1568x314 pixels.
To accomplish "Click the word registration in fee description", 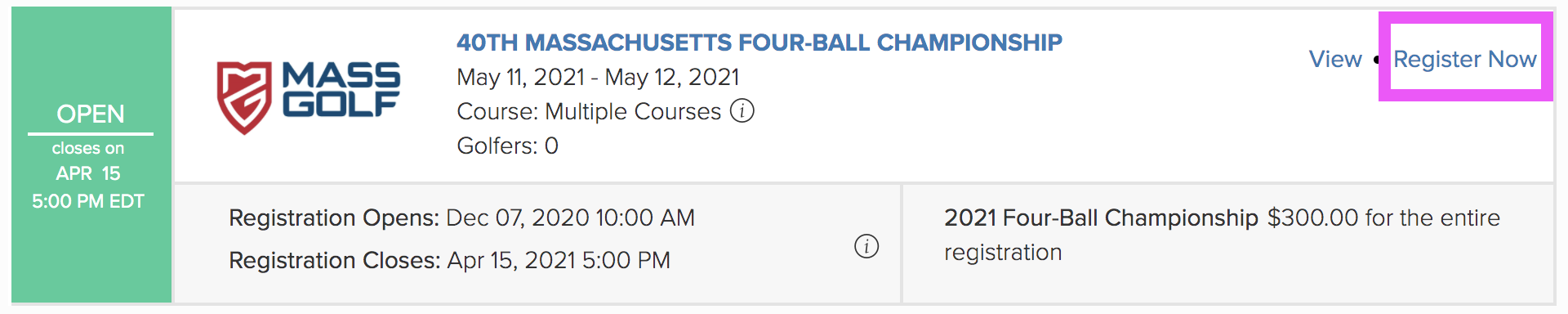I will (1003, 253).
